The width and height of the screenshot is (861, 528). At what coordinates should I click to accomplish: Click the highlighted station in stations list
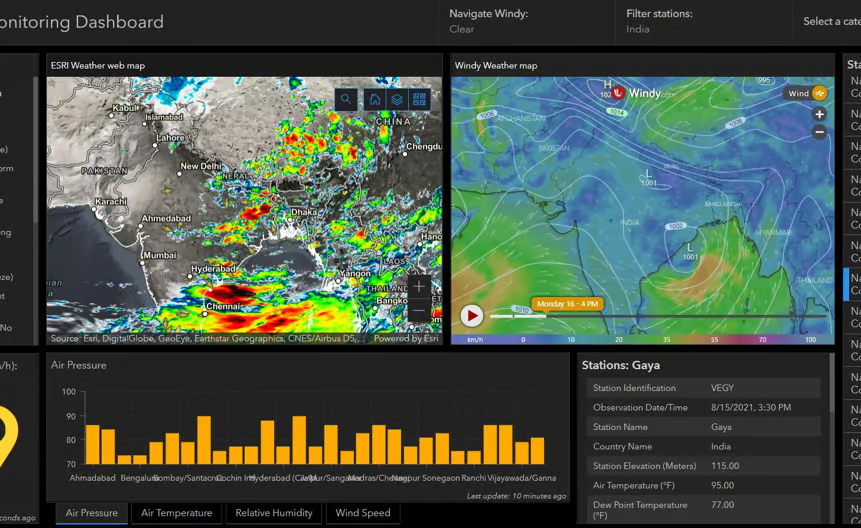pos(852,284)
